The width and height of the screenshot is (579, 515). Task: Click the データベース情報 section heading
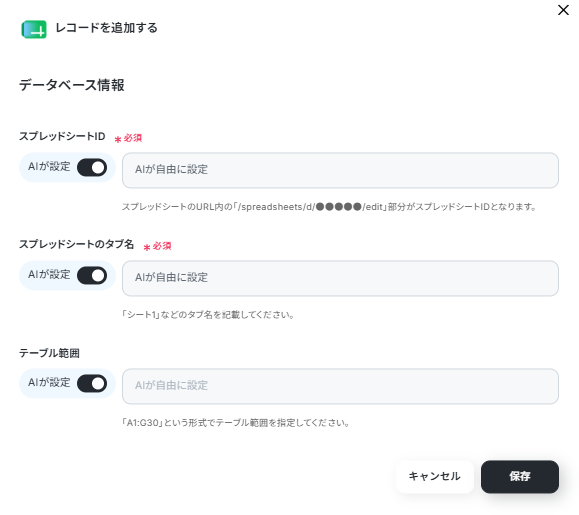coord(72,85)
